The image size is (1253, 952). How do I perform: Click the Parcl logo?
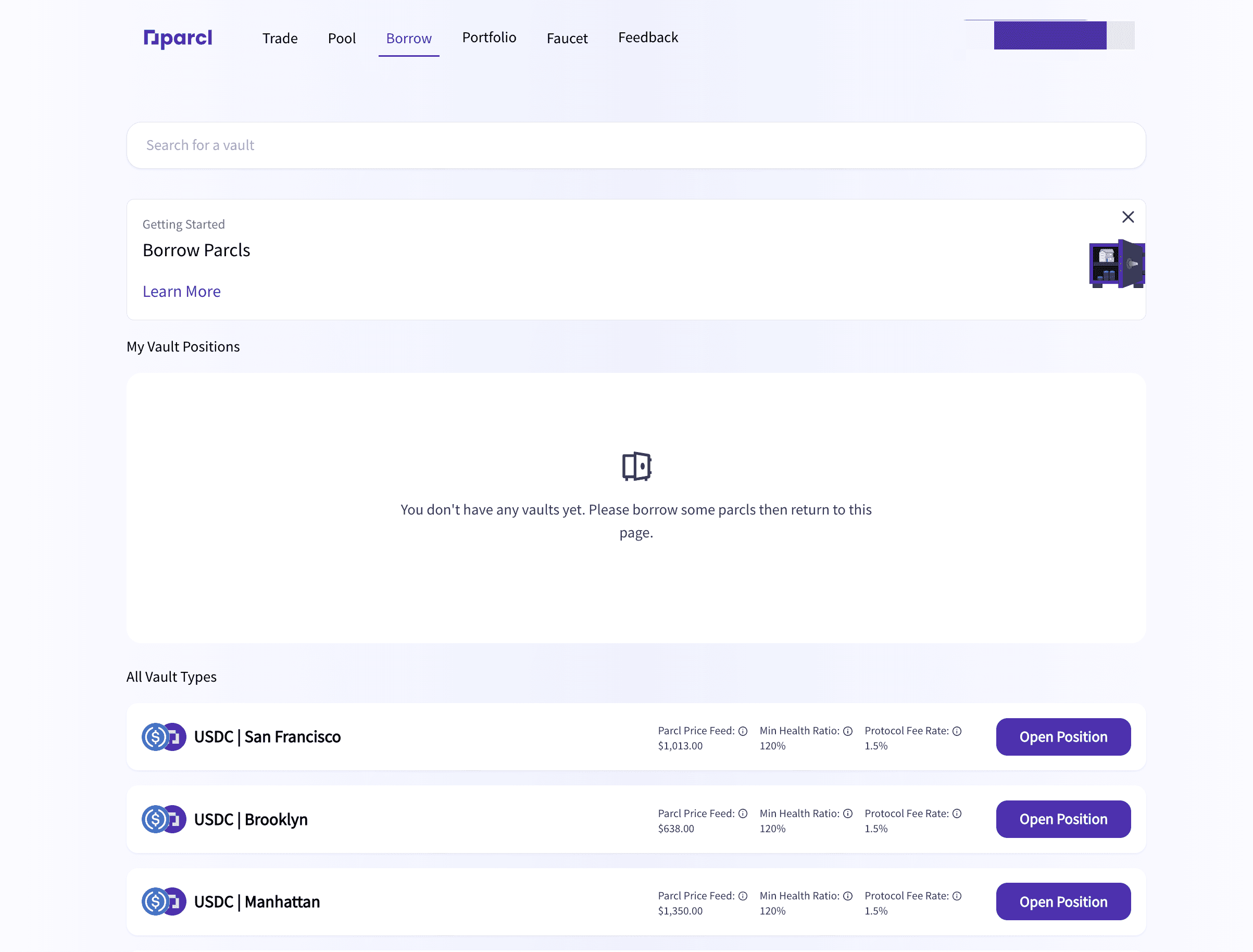pyautogui.click(x=178, y=38)
